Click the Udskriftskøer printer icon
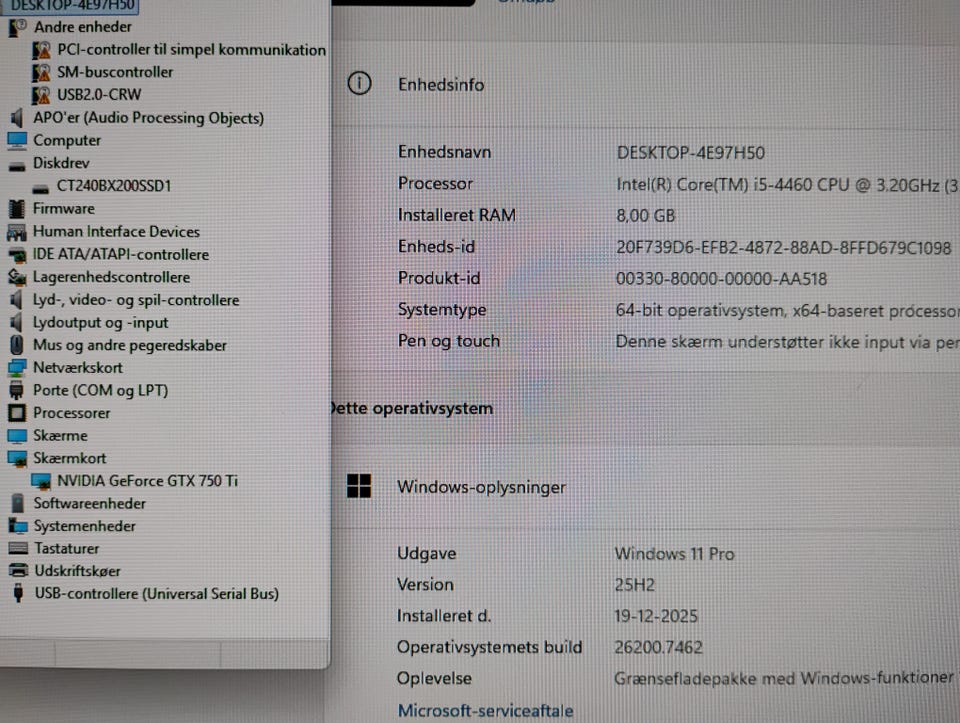 tap(18, 571)
